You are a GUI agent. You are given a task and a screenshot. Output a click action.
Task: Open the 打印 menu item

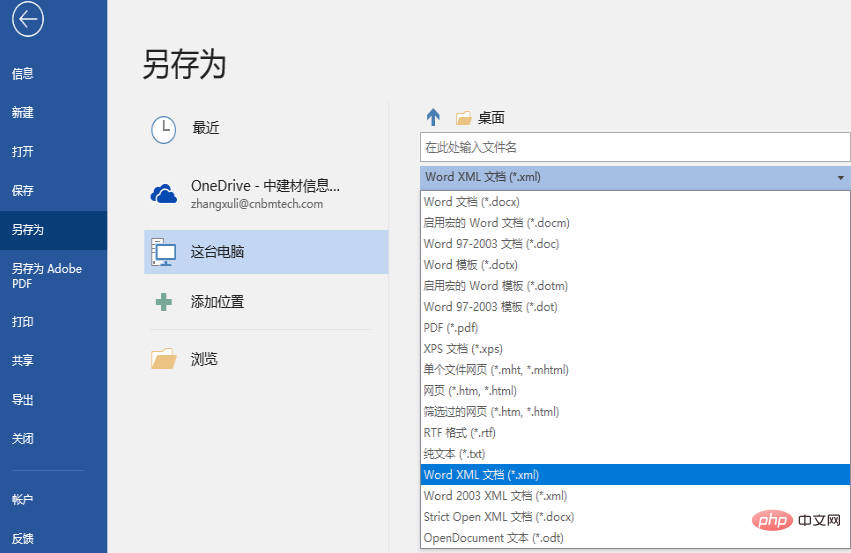pyautogui.click(x=23, y=322)
